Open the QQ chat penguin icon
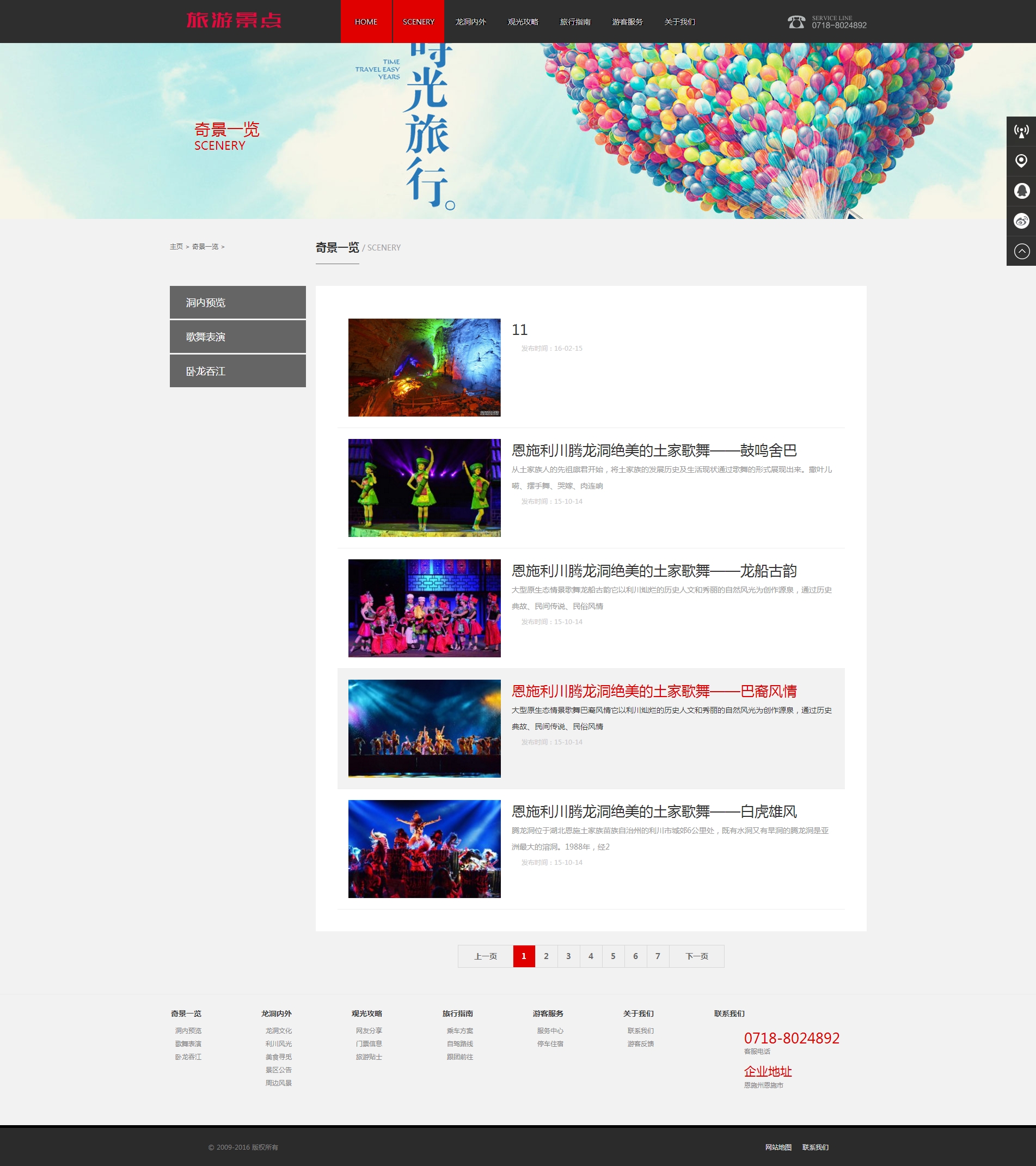Screen dimensions: 1036x1166 1021,191
